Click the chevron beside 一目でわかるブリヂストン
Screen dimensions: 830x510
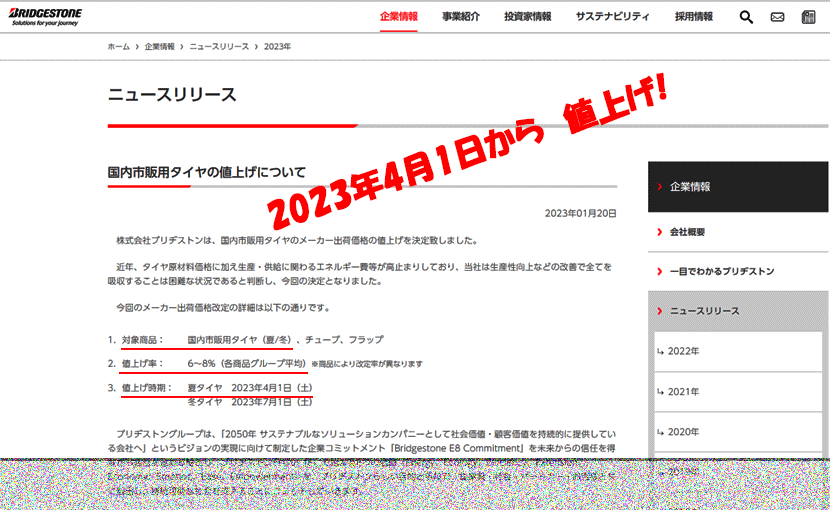[x=660, y=271]
